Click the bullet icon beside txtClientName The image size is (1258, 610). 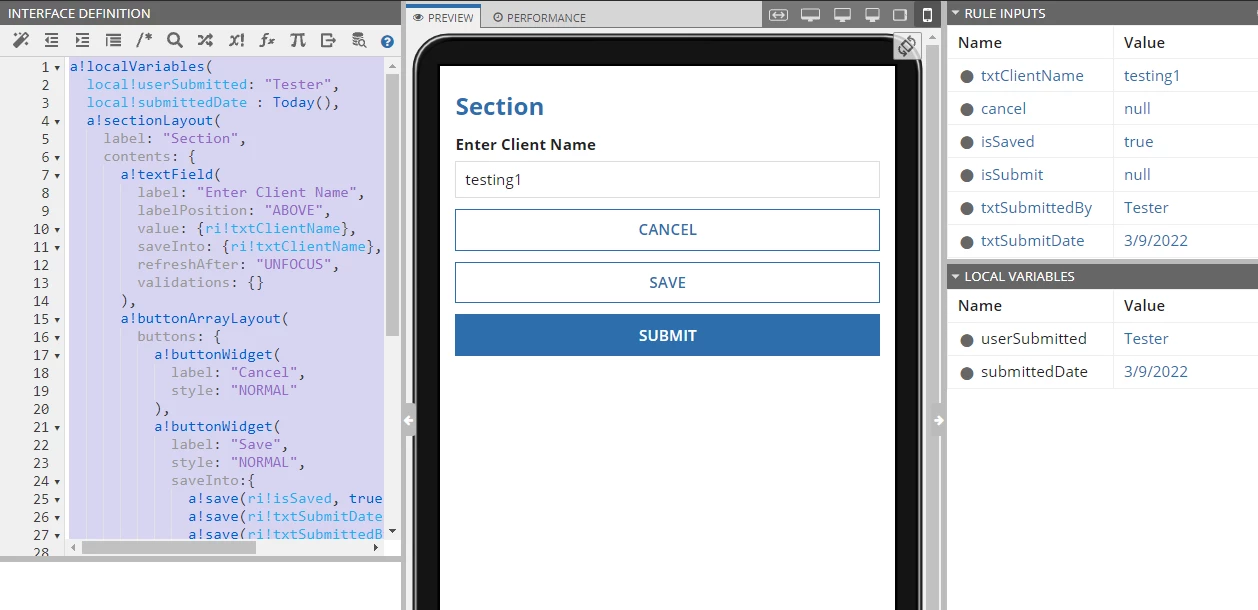967,76
